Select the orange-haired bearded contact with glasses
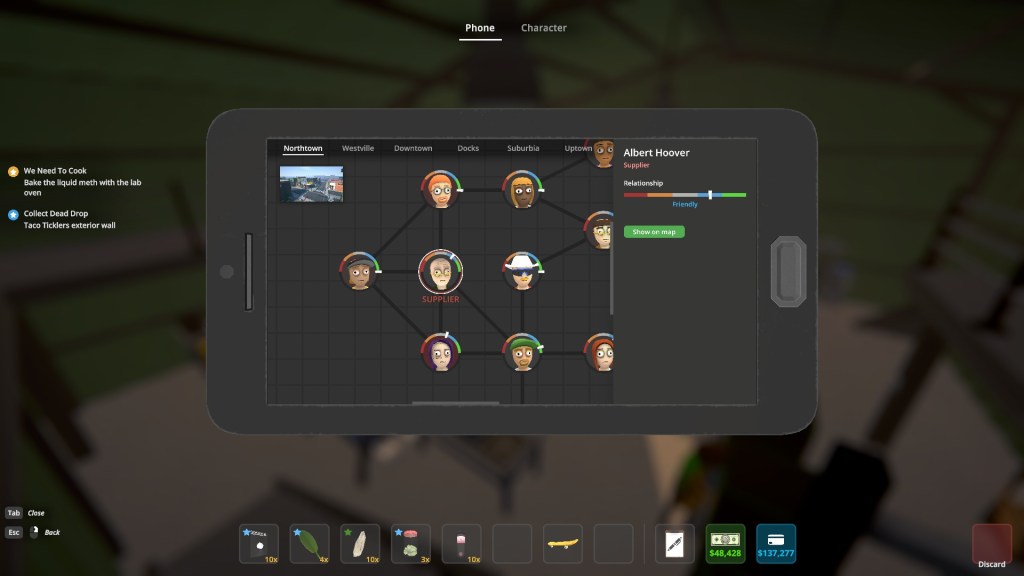Viewport: 1024px width, 576px height. tap(440, 189)
